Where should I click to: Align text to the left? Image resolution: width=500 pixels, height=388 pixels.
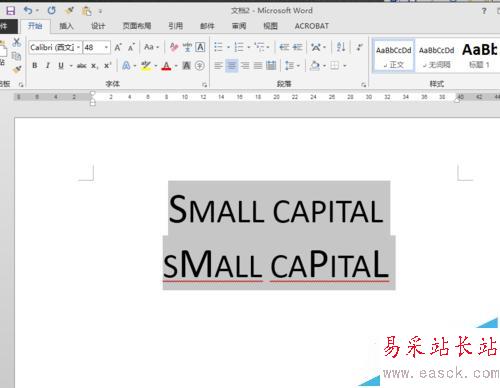tap(218, 66)
